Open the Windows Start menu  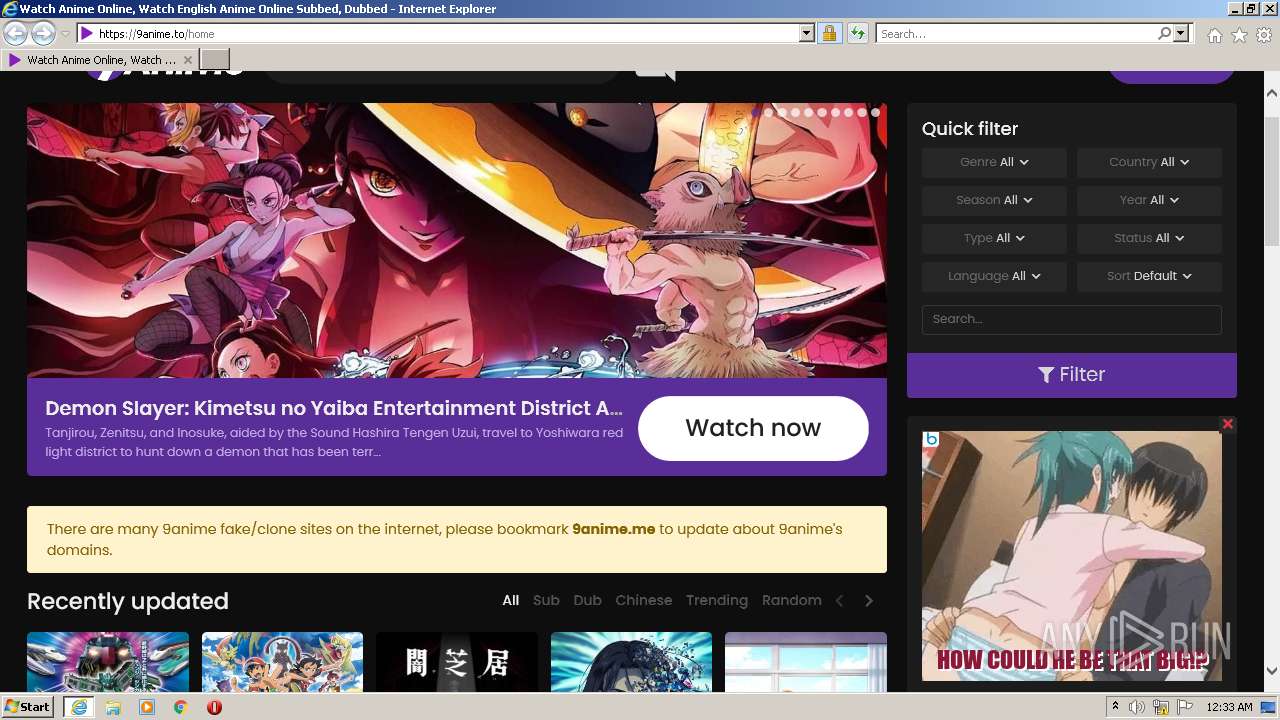(x=27, y=707)
